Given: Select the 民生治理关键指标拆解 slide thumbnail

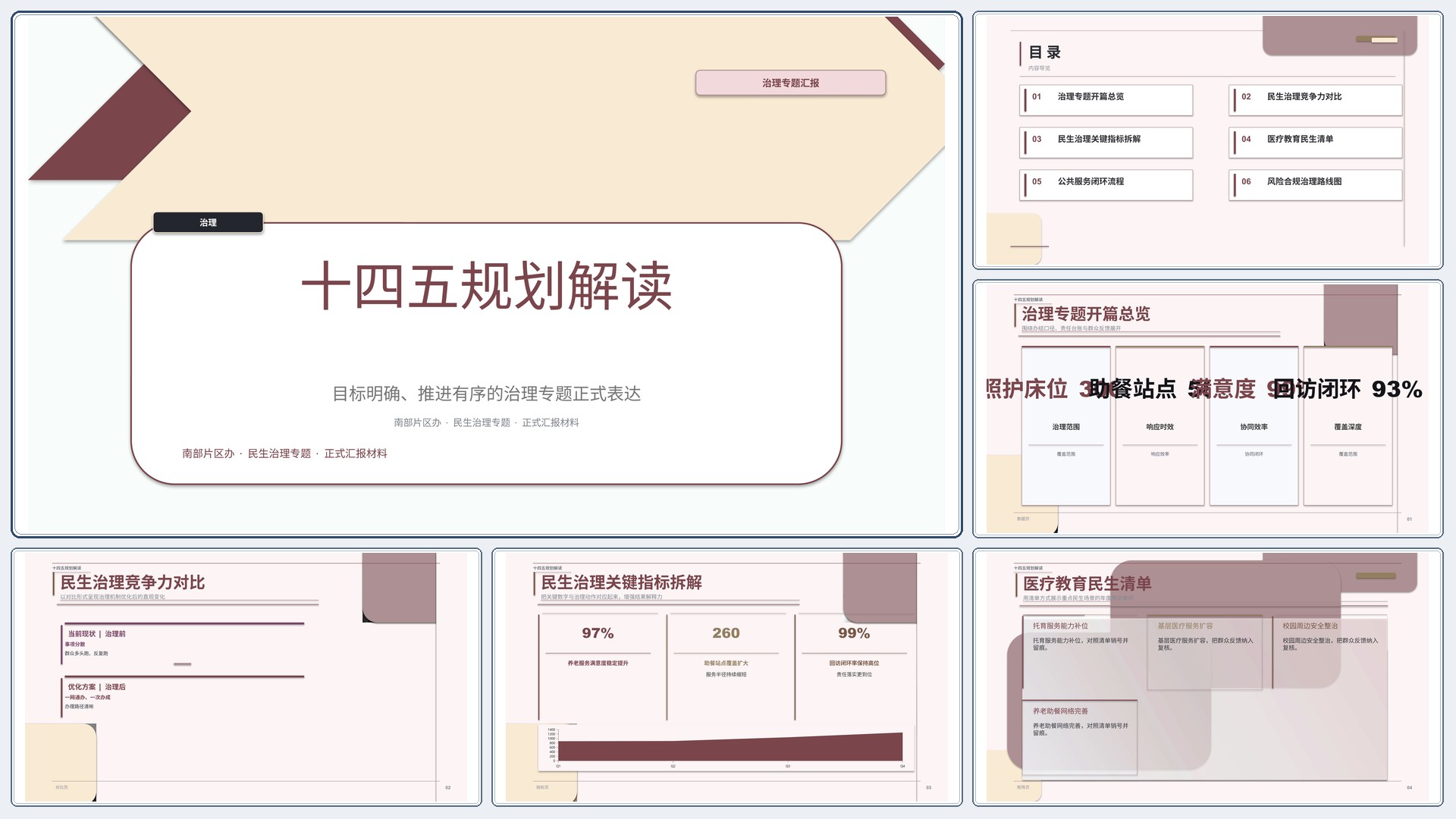Looking at the screenshot, I should pyautogui.click(x=726, y=677).
